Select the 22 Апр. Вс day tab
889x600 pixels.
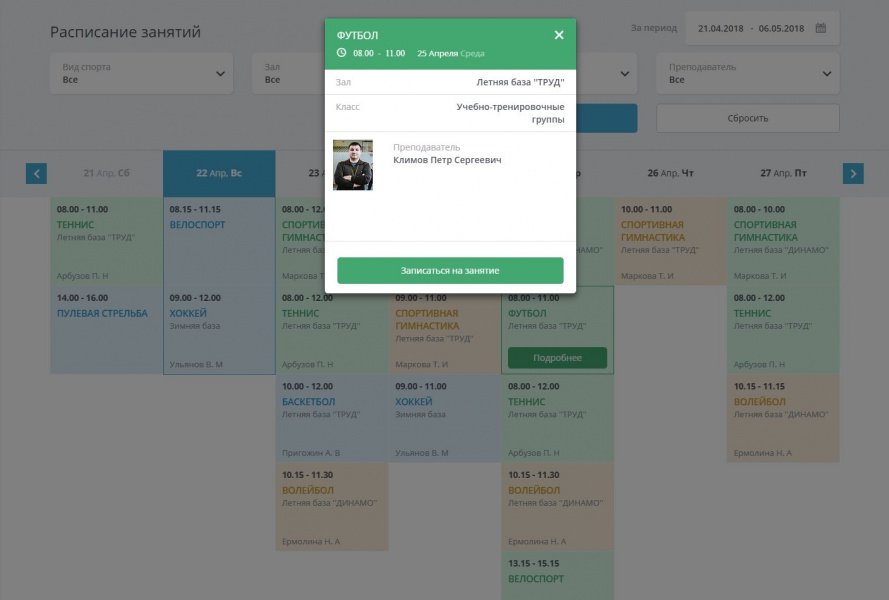(219, 173)
